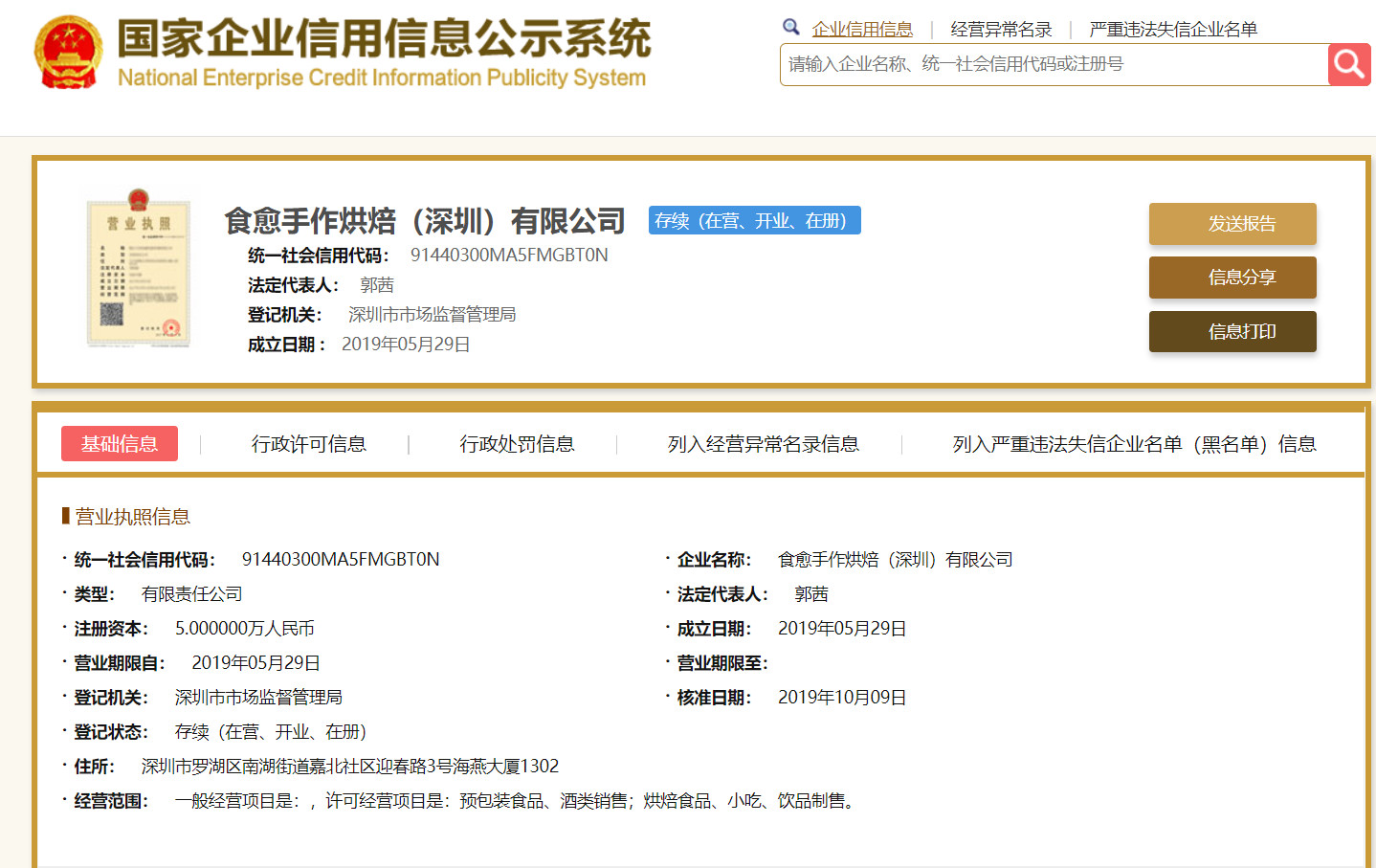Click the 发送报告 button
This screenshot has height=868, width=1376.
point(1232,224)
